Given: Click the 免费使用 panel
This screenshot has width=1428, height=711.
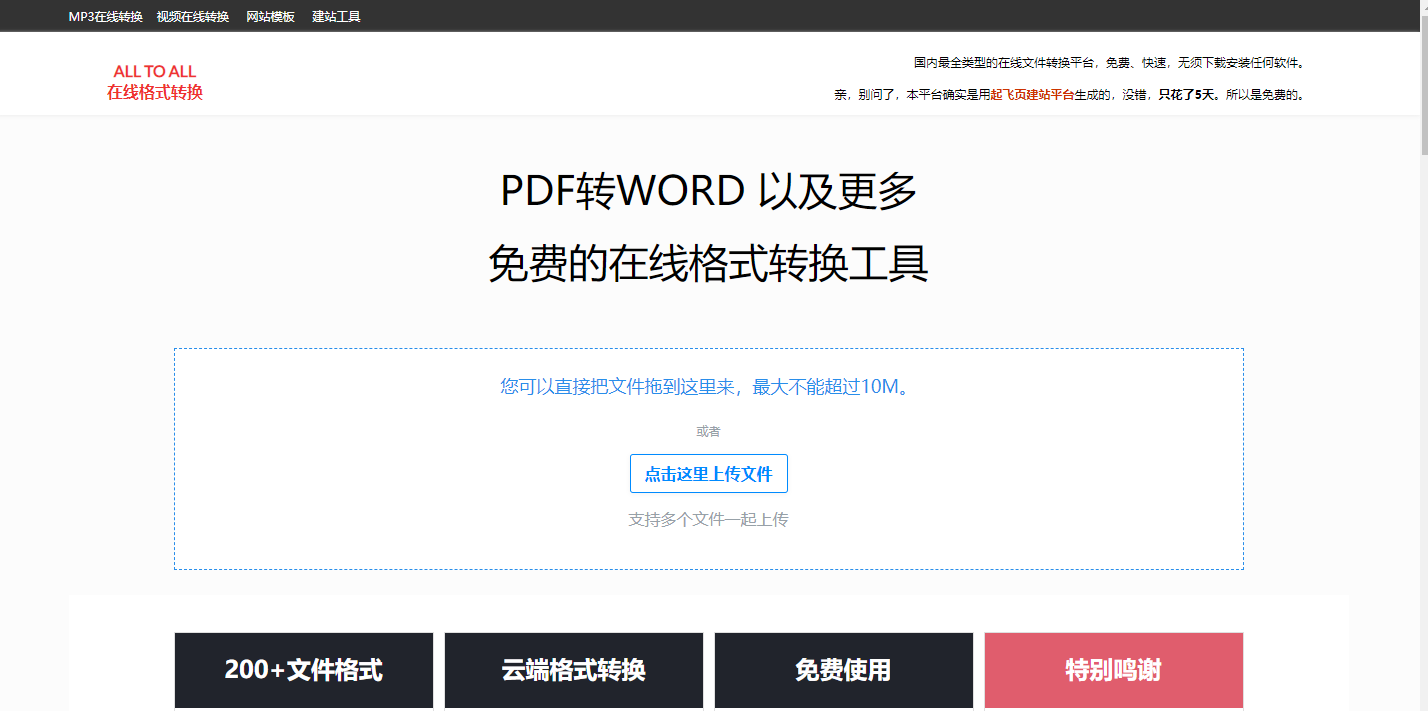Looking at the screenshot, I should (x=843, y=670).
